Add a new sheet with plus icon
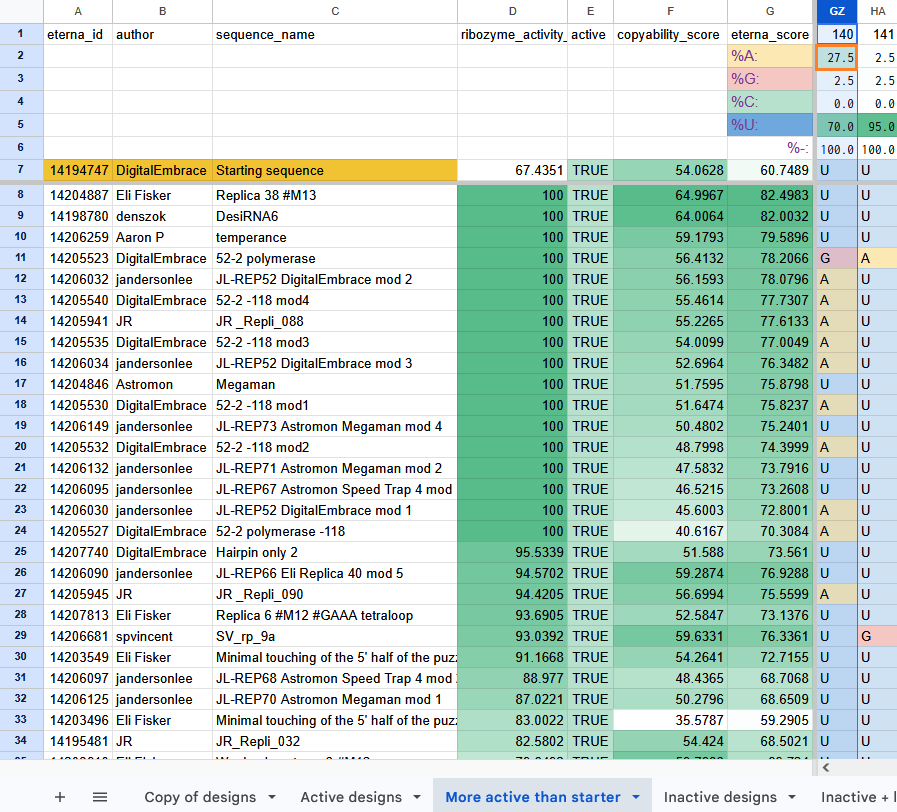This screenshot has width=897, height=812. click(x=59, y=797)
